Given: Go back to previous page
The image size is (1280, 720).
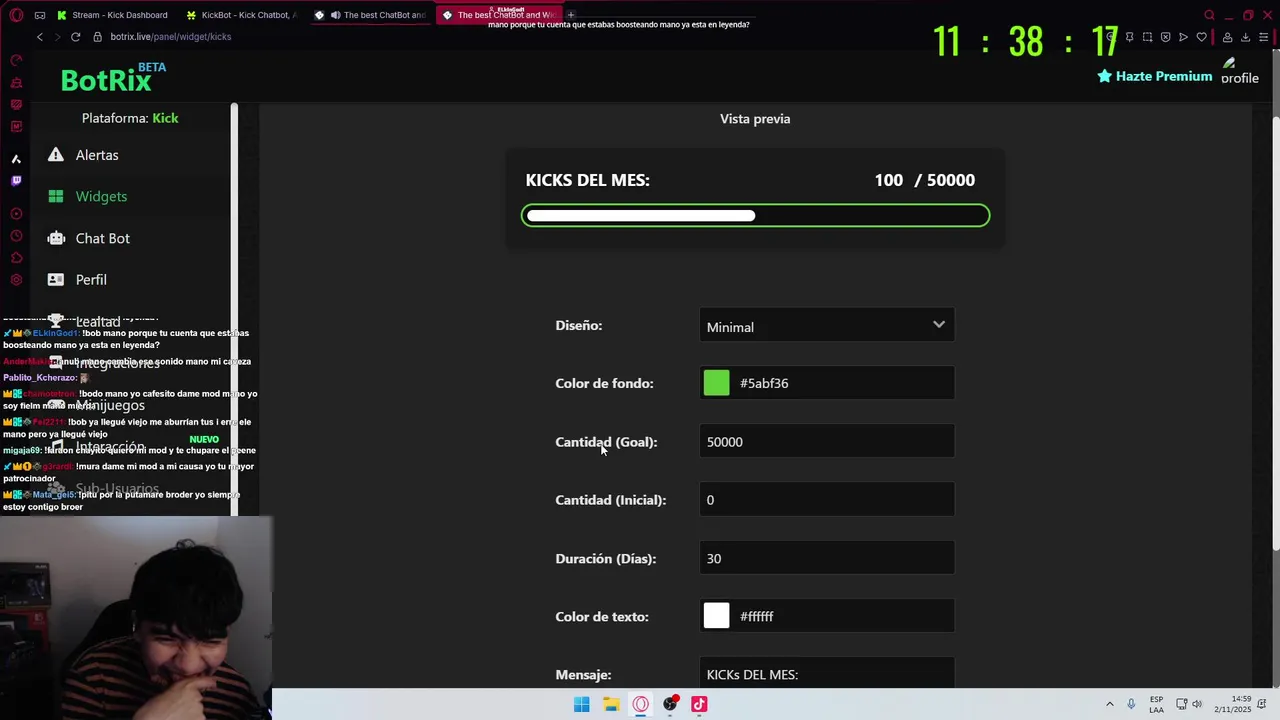Looking at the screenshot, I should tap(39, 37).
